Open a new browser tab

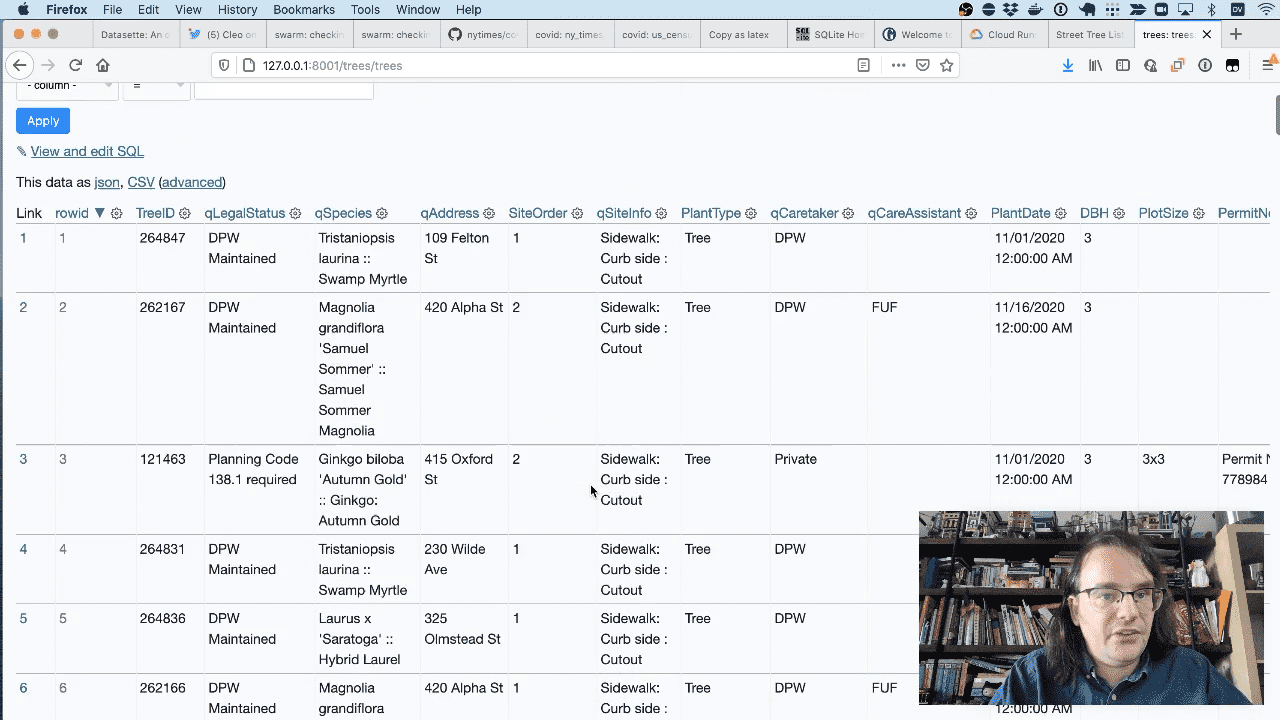[x=1236, y=34]
